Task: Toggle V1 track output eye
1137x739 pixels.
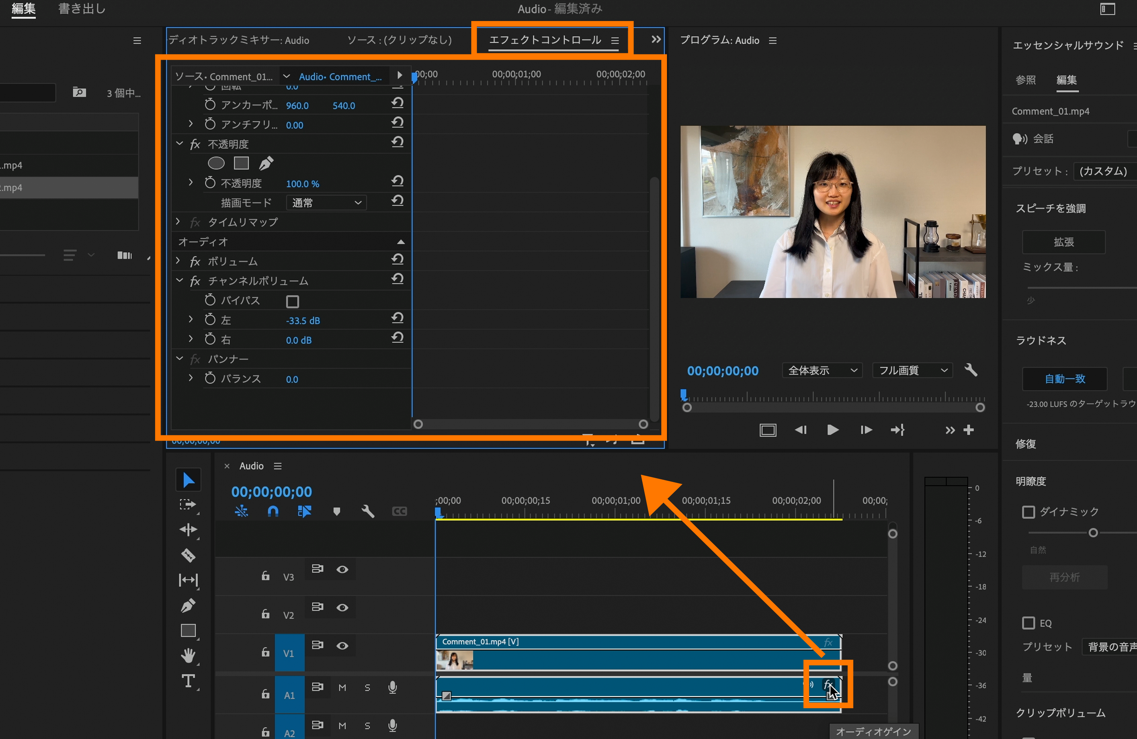Action: click(x=342, y=645)
